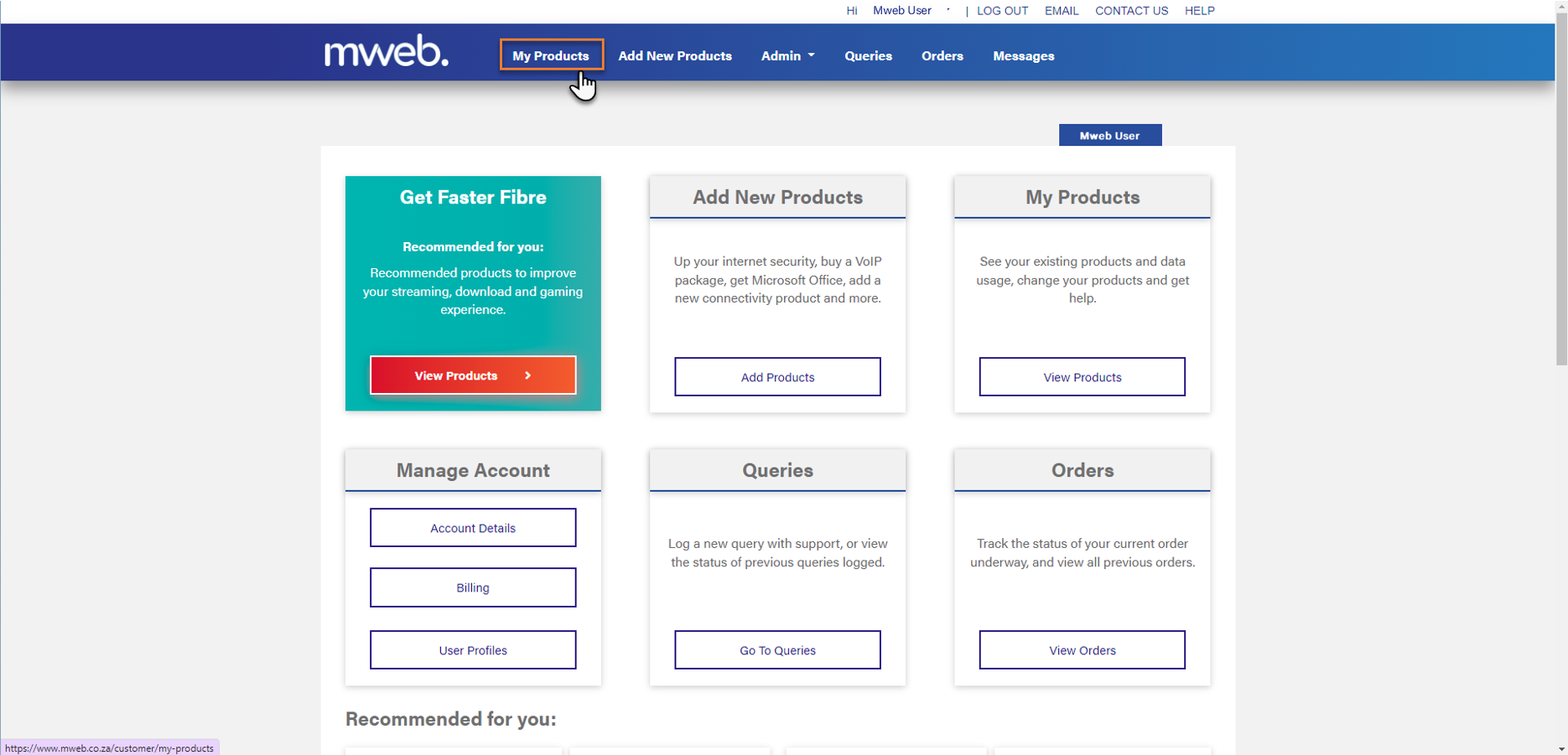
Task: Click red View Products button in Fibre card
Action: (473, 375)
